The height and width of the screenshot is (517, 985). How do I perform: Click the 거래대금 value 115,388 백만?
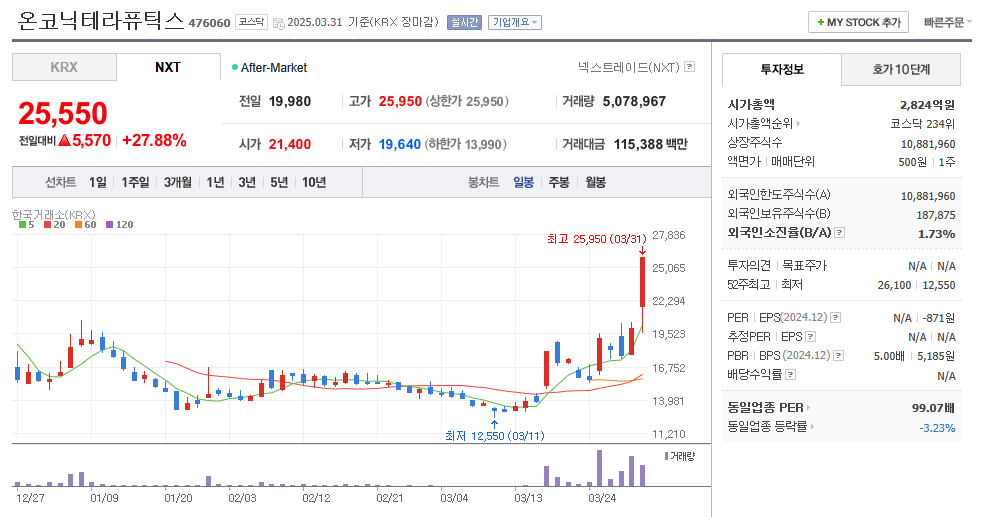click(651, 144)
